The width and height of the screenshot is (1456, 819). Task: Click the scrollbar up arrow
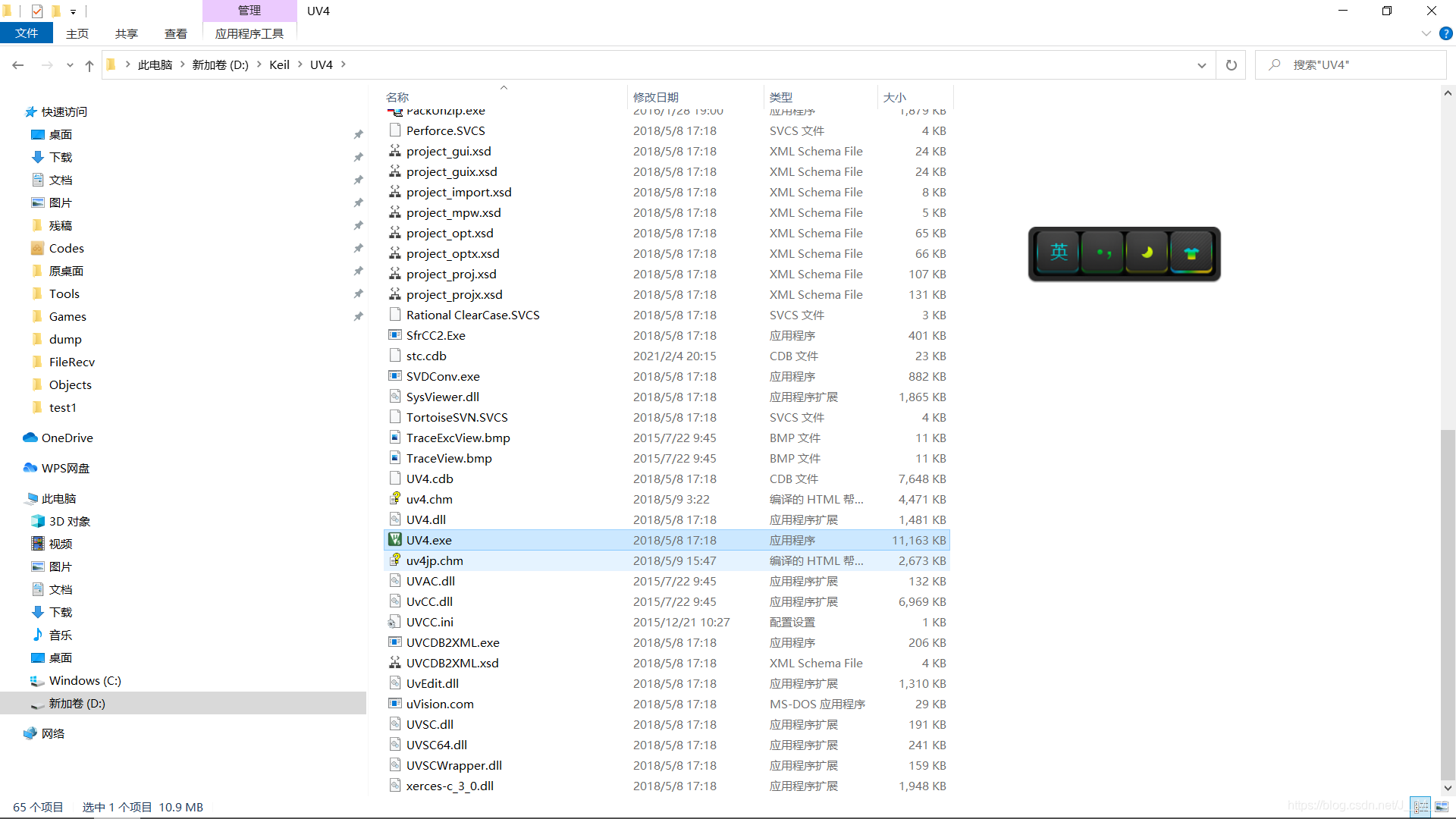pos(1448,93)
